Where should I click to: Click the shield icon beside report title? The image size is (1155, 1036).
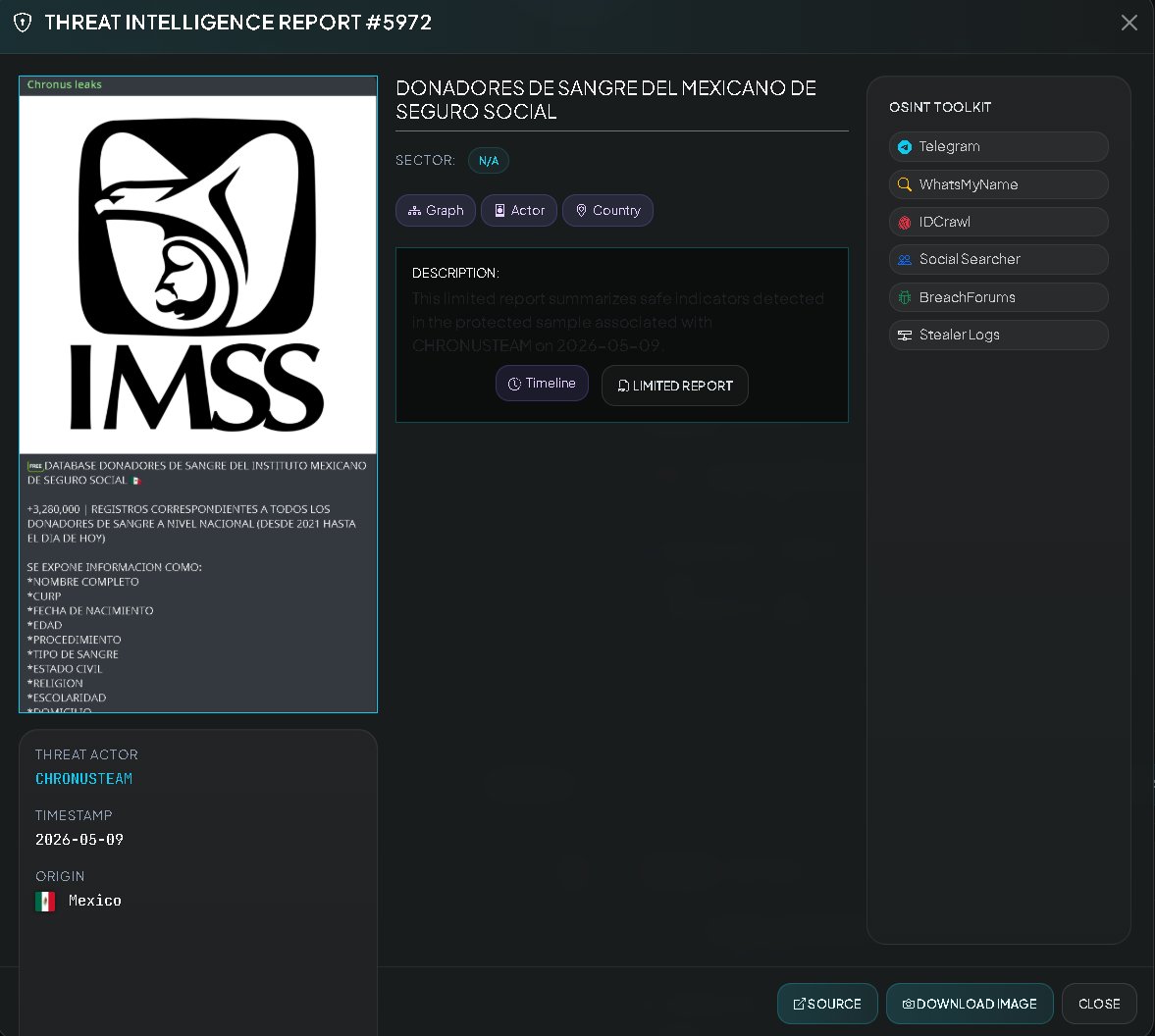(x=23, y=23)
